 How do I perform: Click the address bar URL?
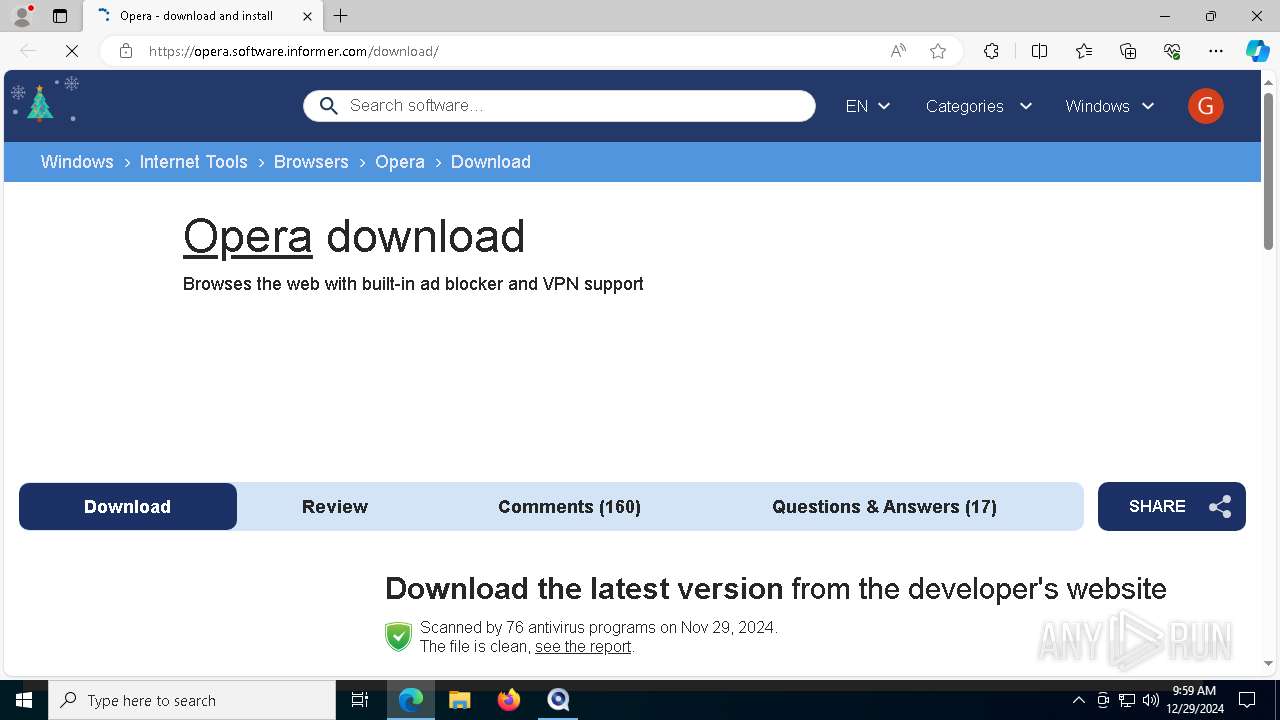pyautogui.click(x=294, y=51)
